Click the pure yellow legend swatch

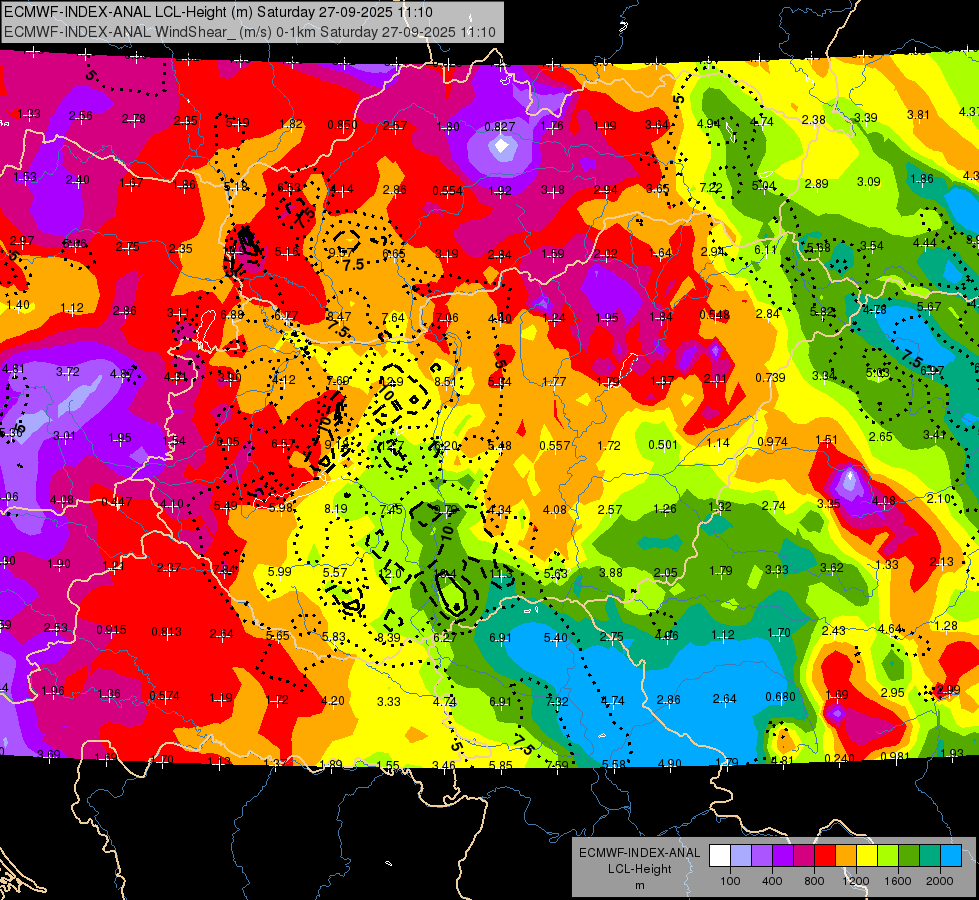pos(867,856)
